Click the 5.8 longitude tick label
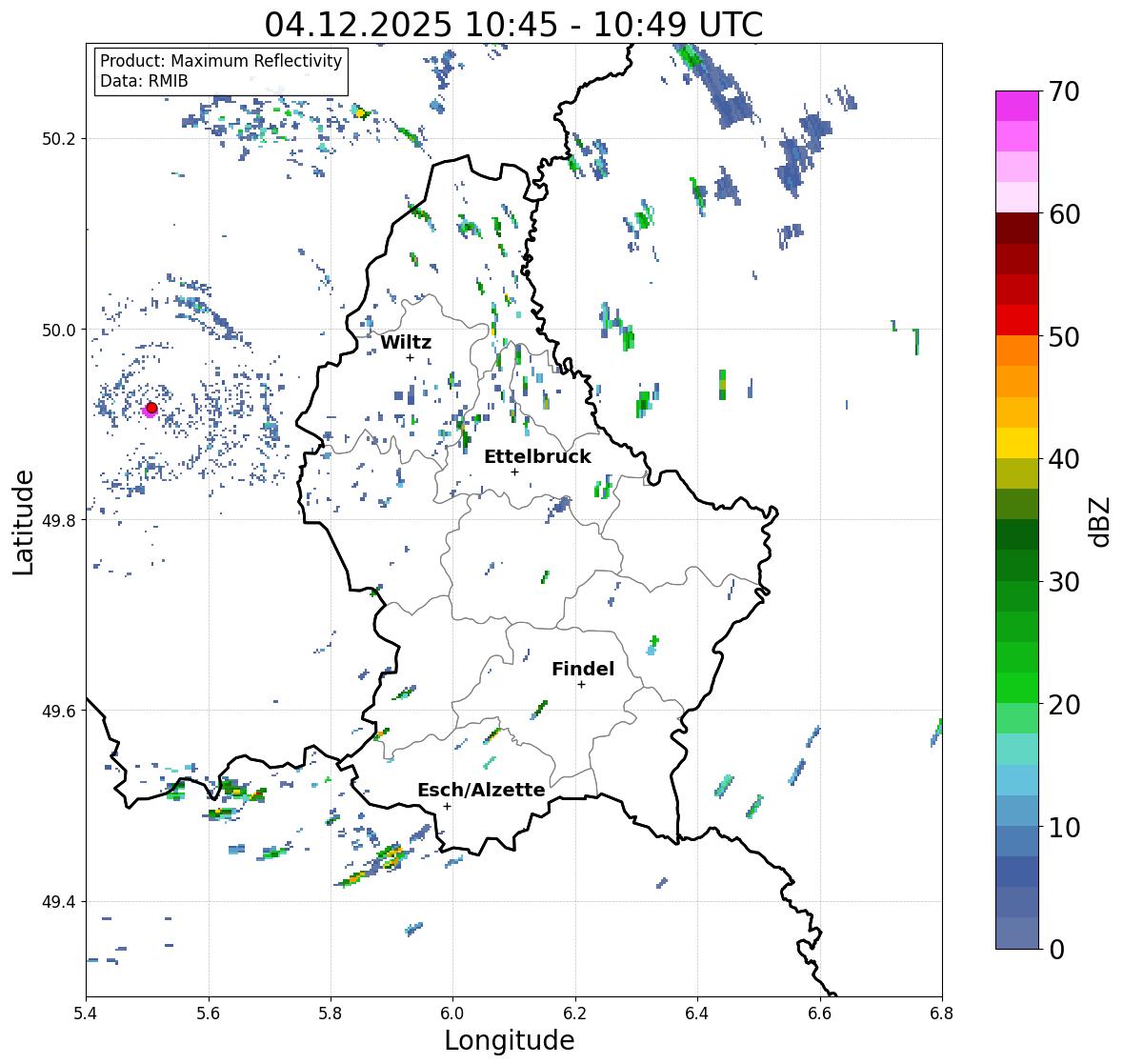The image size is (1123, 1064). (x=331, y=1014)
